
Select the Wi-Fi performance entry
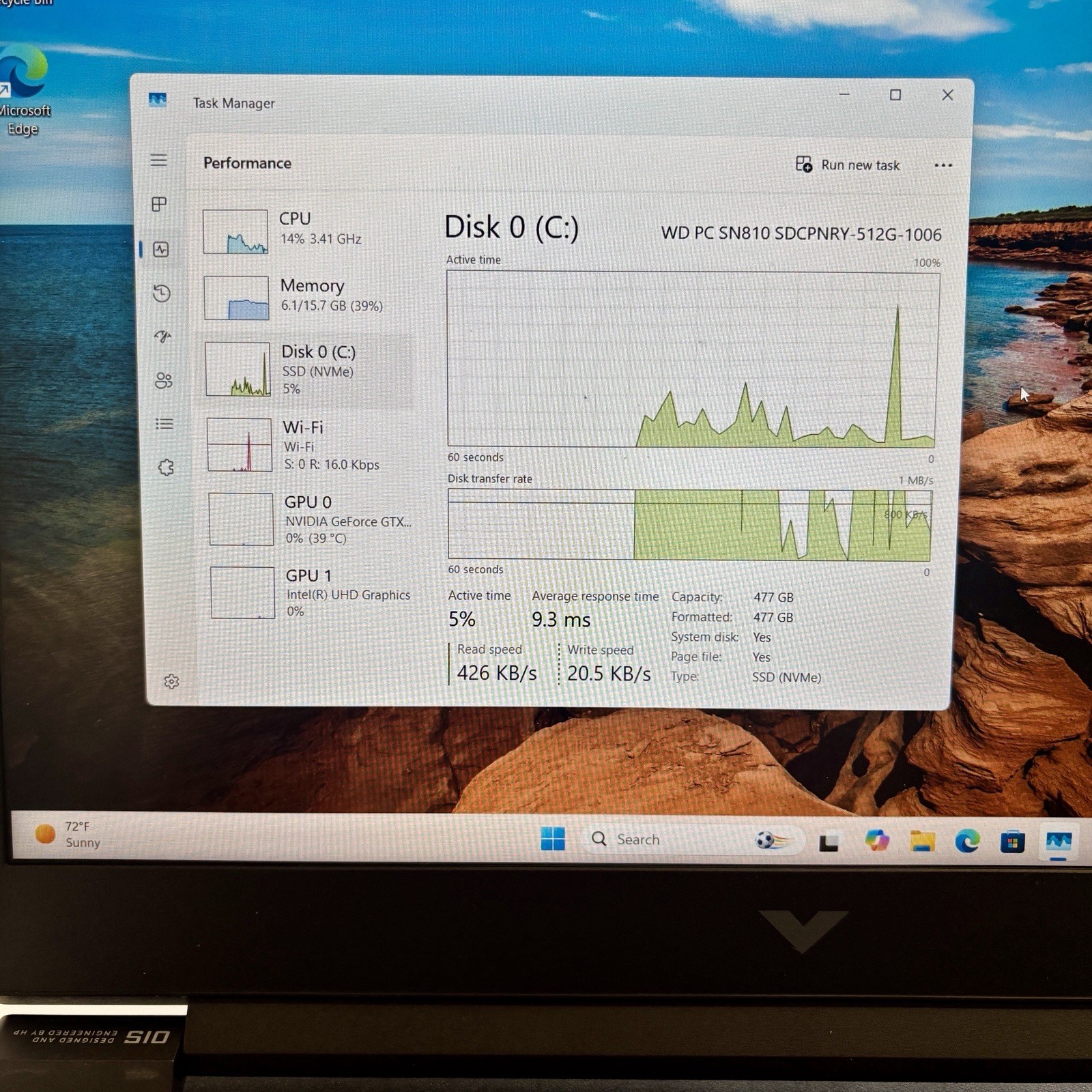(308, 445)
